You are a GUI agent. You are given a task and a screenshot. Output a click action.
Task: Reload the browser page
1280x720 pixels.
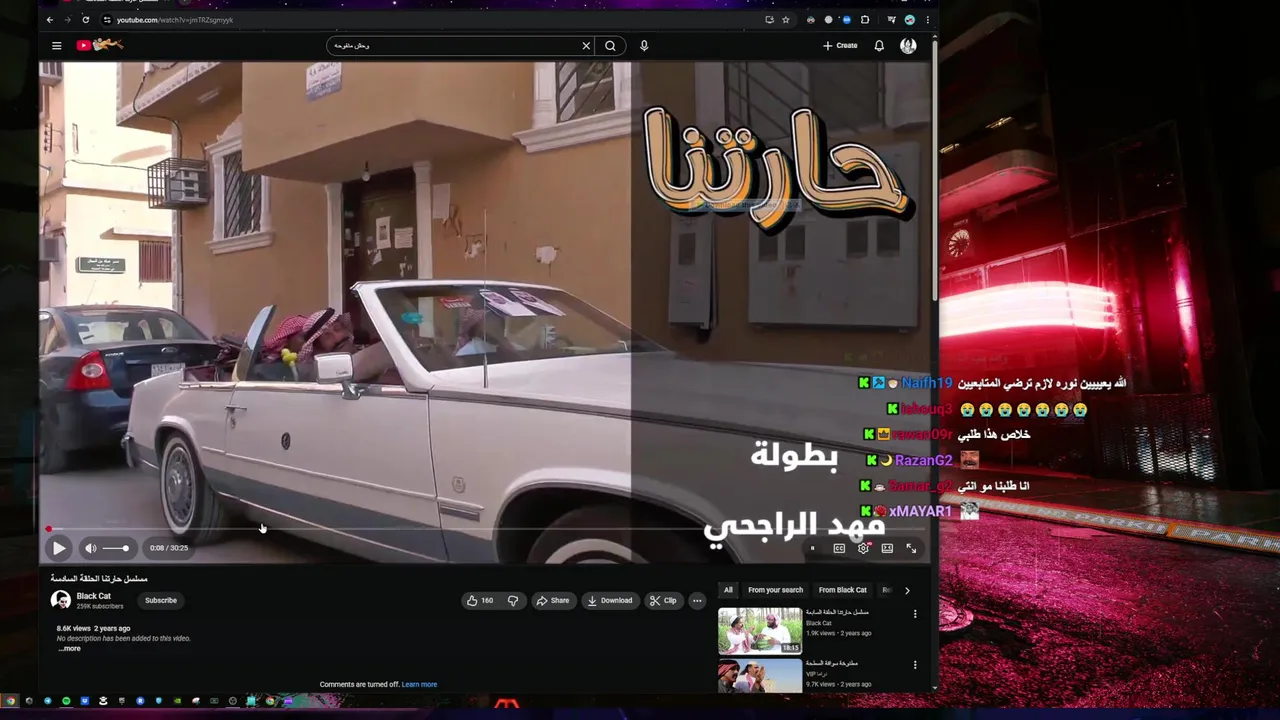(86, 20)
